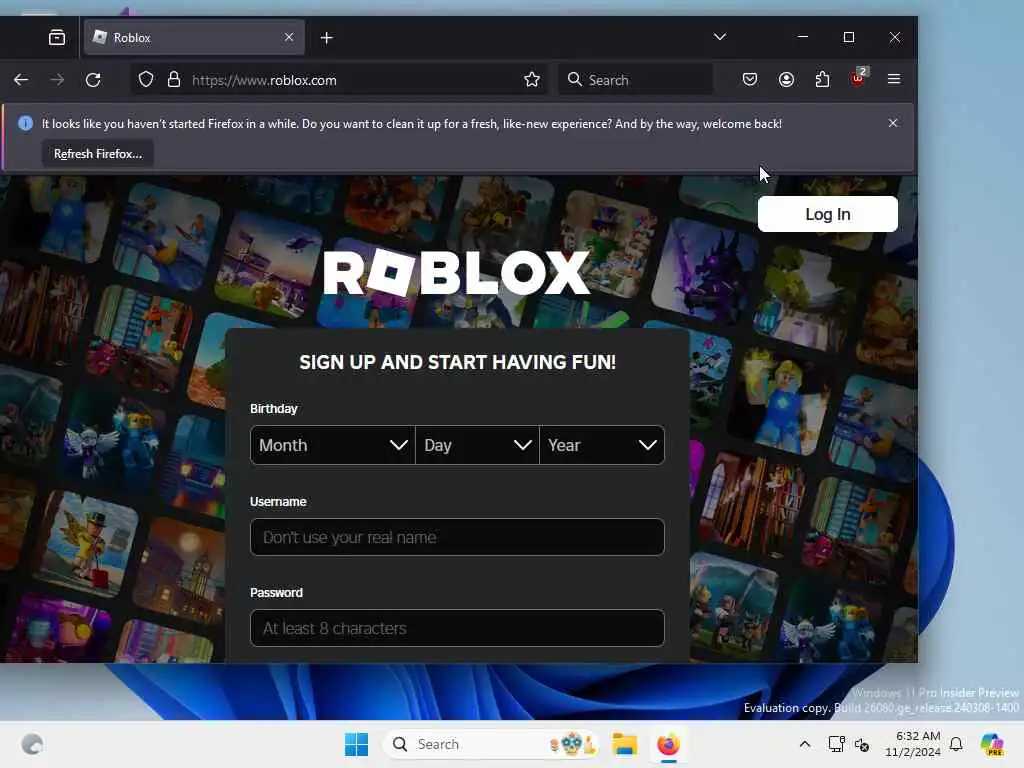Open the Firefox account icon

pyautogui.click(x=786, y=80)
